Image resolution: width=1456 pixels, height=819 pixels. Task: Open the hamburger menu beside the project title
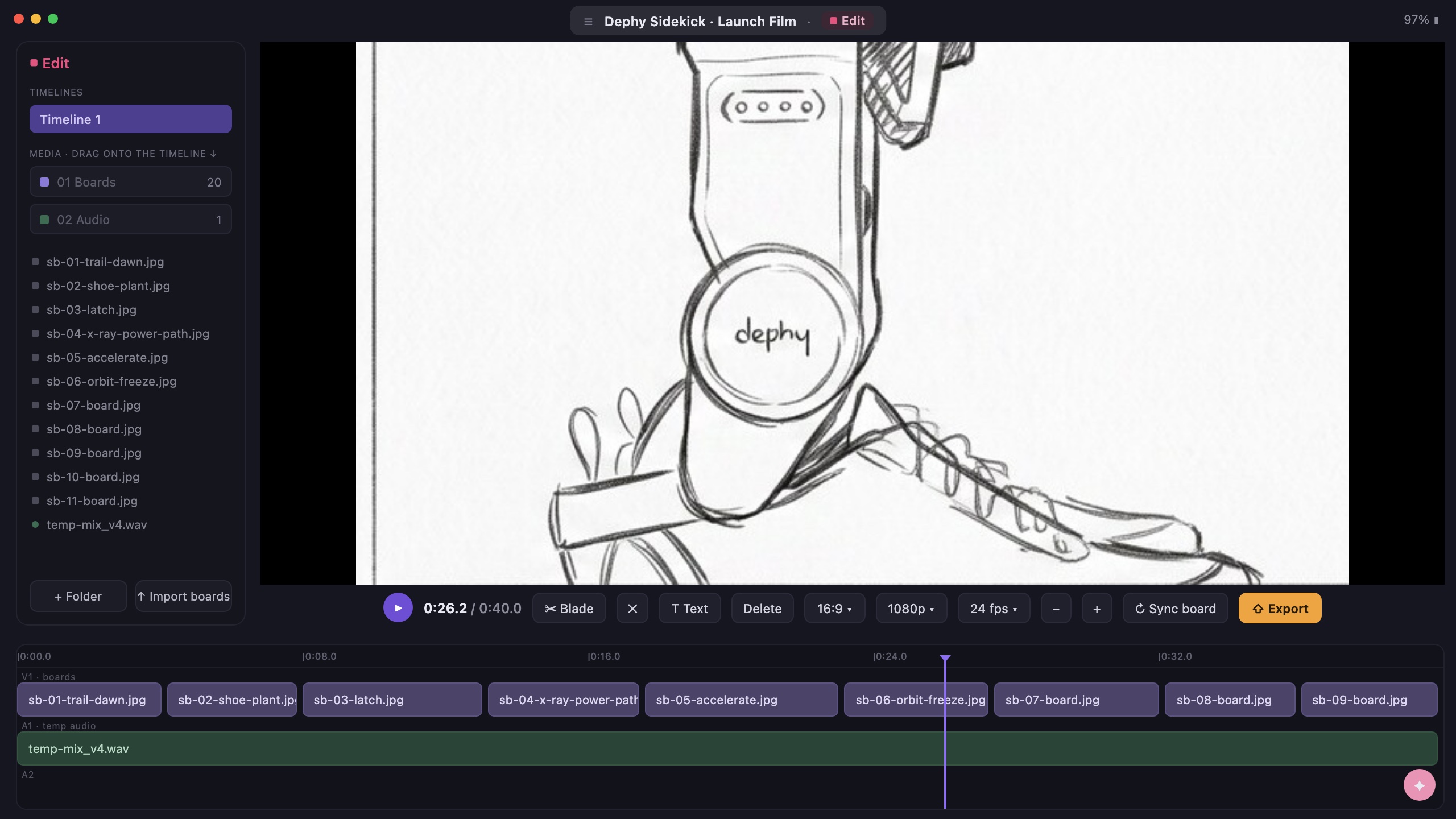coord(588,22)
